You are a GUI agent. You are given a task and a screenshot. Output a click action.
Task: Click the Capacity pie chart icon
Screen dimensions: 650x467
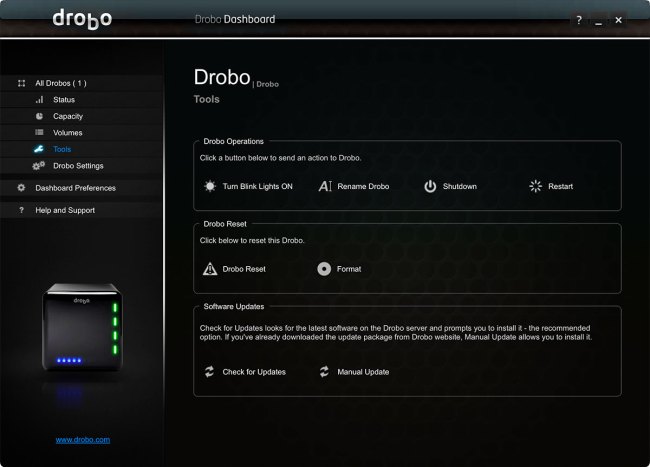point(39,116)
